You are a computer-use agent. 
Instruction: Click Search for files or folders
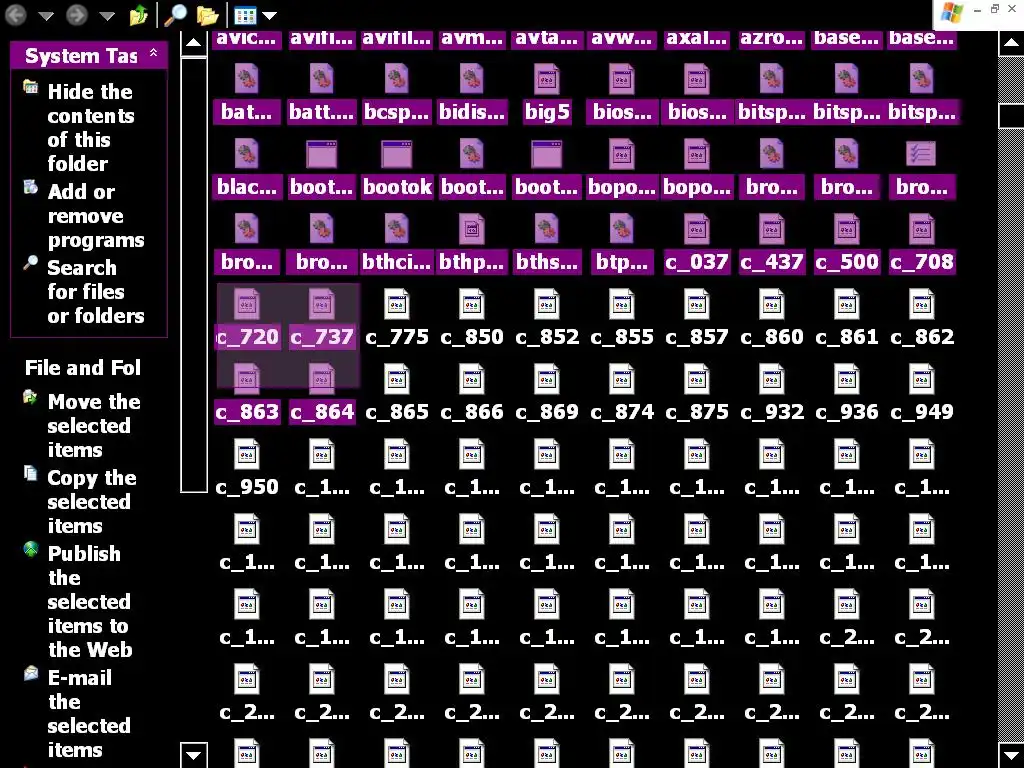[95, 292]
